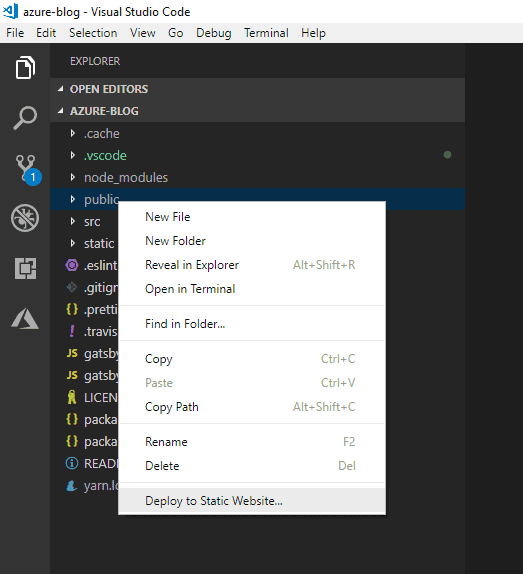The image size is (523, 574).
Task: Click the second gatsby file's JS icon
Action: 72,375
